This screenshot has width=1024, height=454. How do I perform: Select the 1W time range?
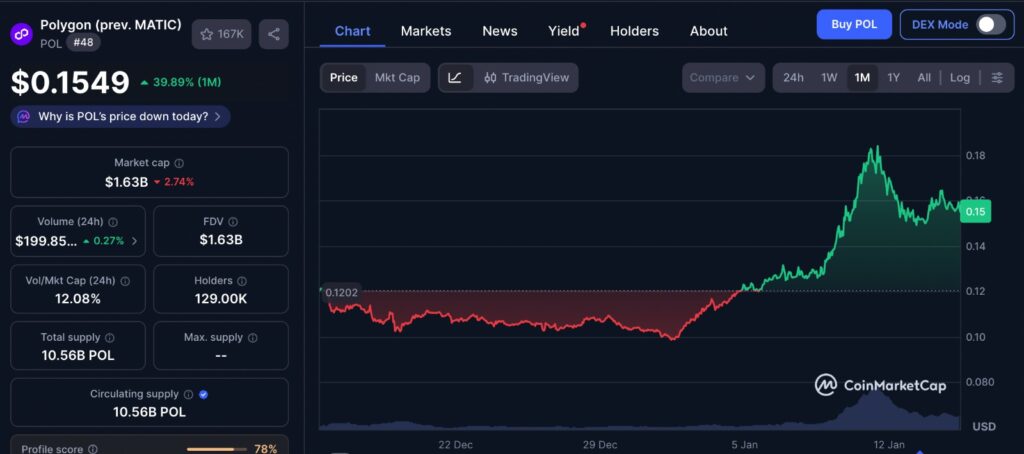829,78
